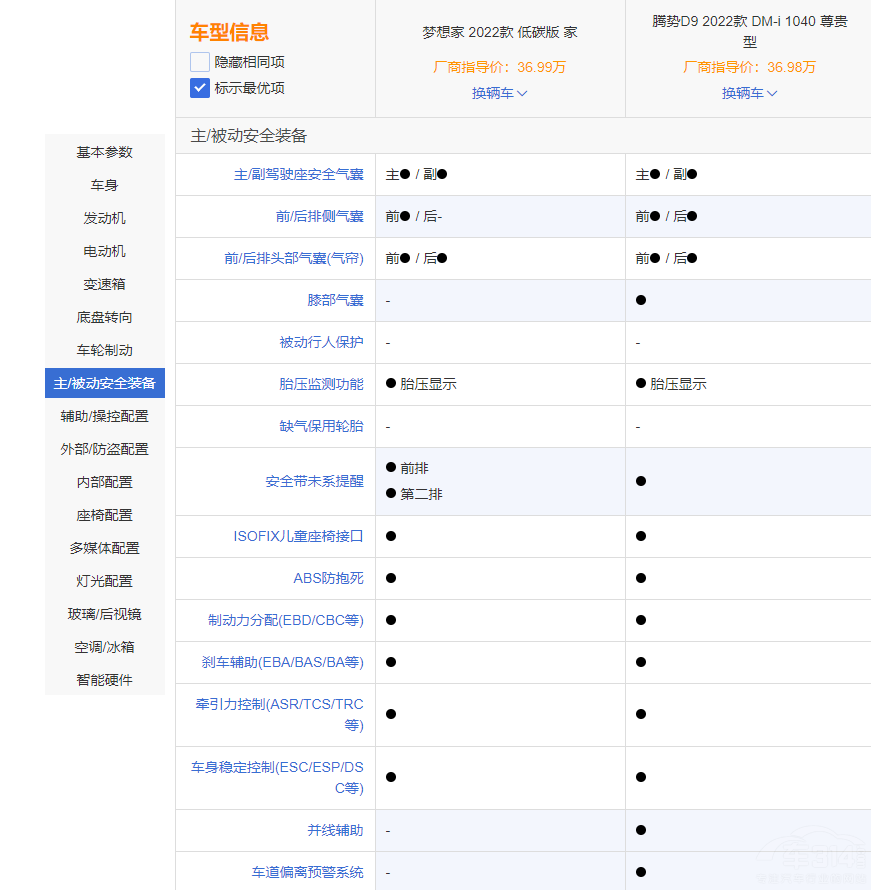Click the 胎压监测功能 link
Viewport: 871px width, 890px height.
point(321,384)
